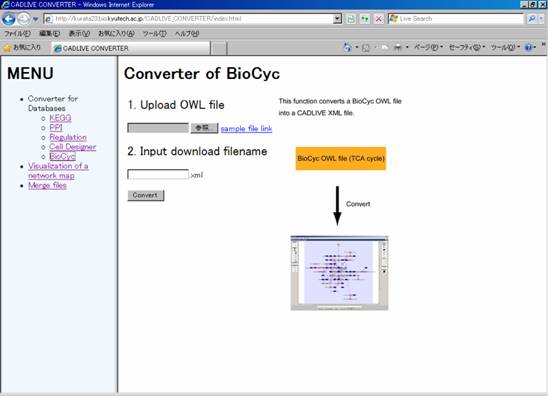Click the Favorites star button
Viewport: 548px width, 396px height.
[x=22, y=48]
